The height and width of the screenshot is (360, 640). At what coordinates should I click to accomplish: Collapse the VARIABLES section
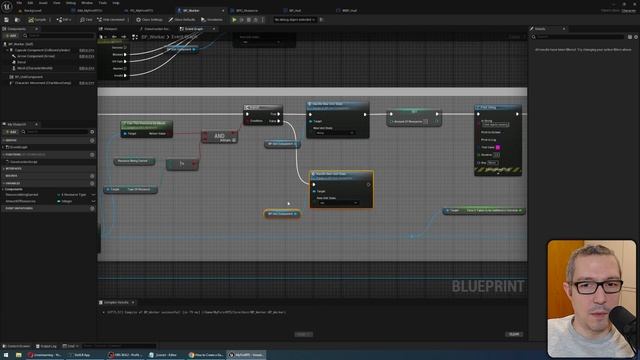(x=4, y=183)
